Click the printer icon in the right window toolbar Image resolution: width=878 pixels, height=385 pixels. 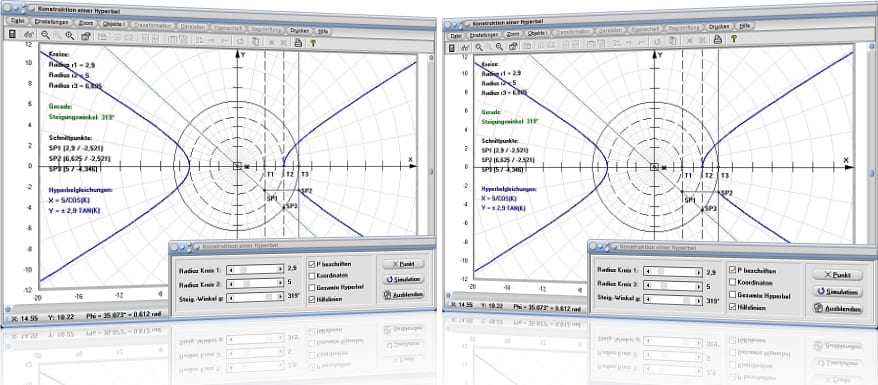tap(717, 39)
